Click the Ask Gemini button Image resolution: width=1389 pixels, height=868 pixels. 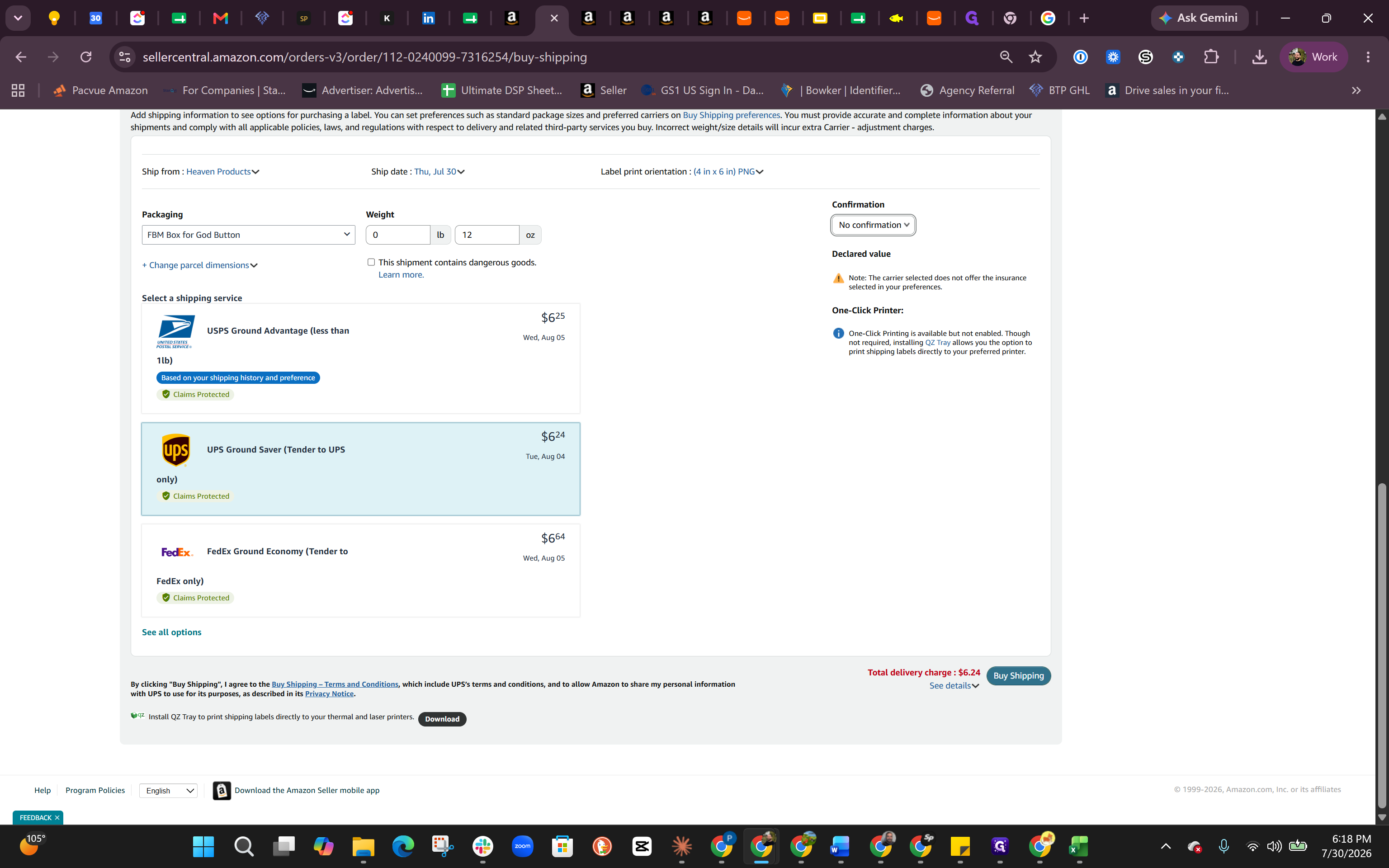click(1200, 18)
